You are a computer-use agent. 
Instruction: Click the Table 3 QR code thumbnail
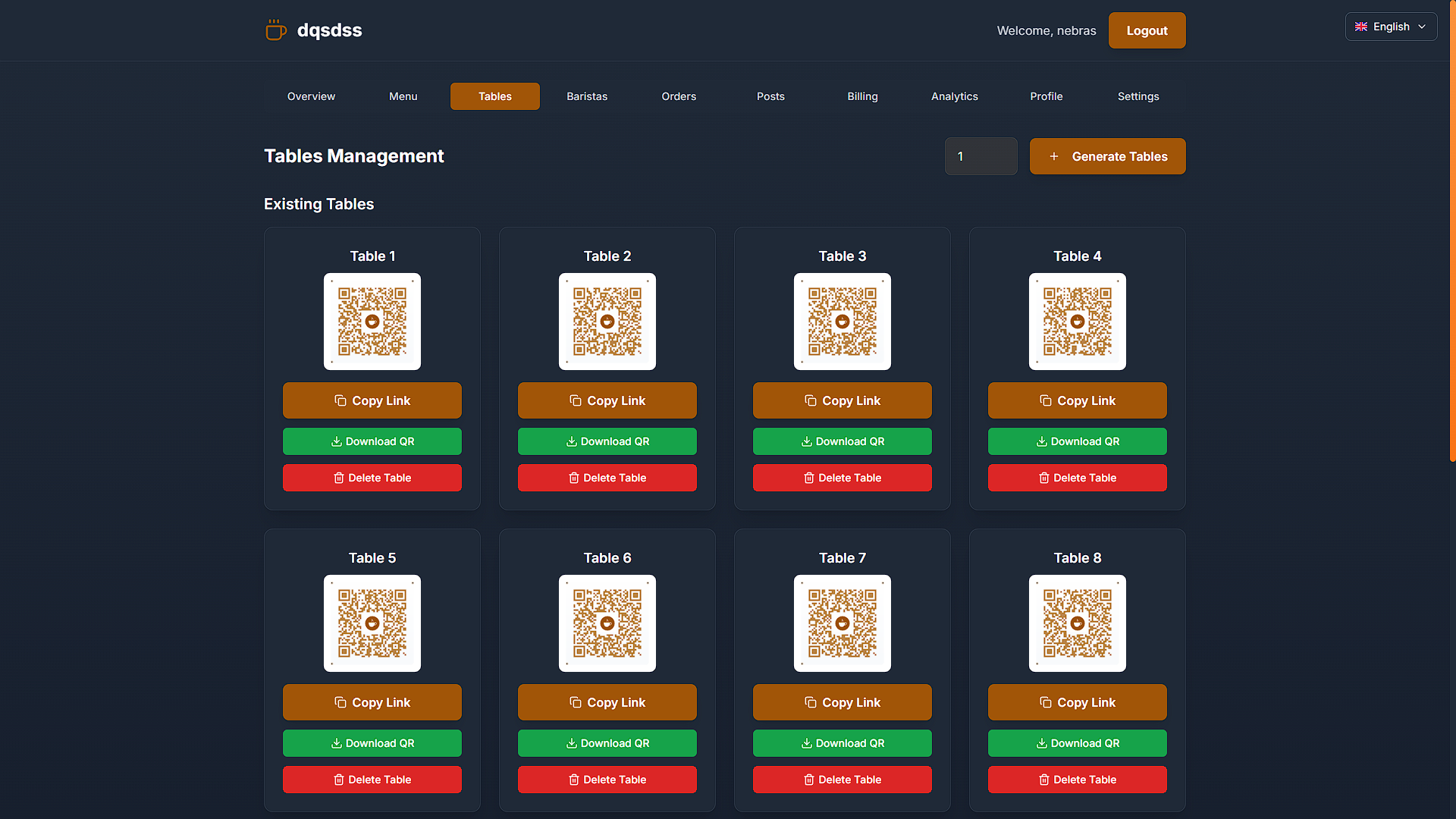[843, 322]
